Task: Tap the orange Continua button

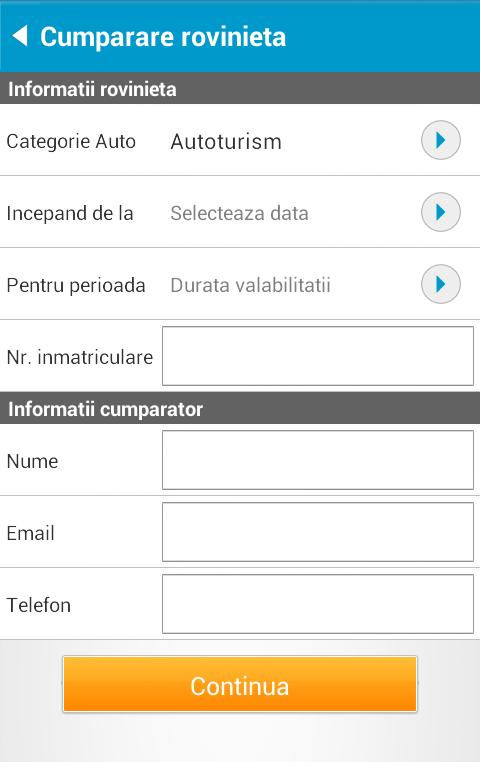Action: (240, 684)
